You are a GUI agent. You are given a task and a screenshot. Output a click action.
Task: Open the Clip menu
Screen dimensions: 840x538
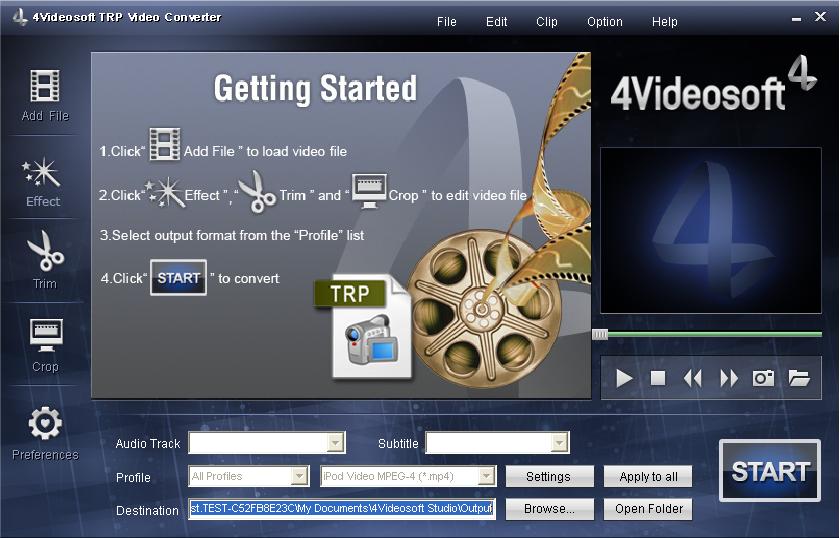546,22
